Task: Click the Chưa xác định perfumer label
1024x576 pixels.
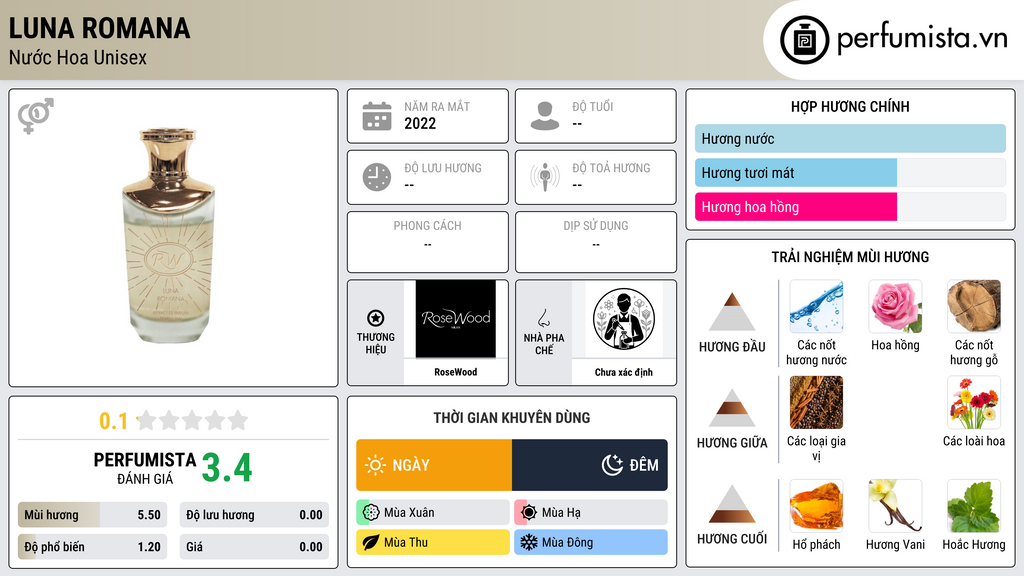Action: [624, 372]
